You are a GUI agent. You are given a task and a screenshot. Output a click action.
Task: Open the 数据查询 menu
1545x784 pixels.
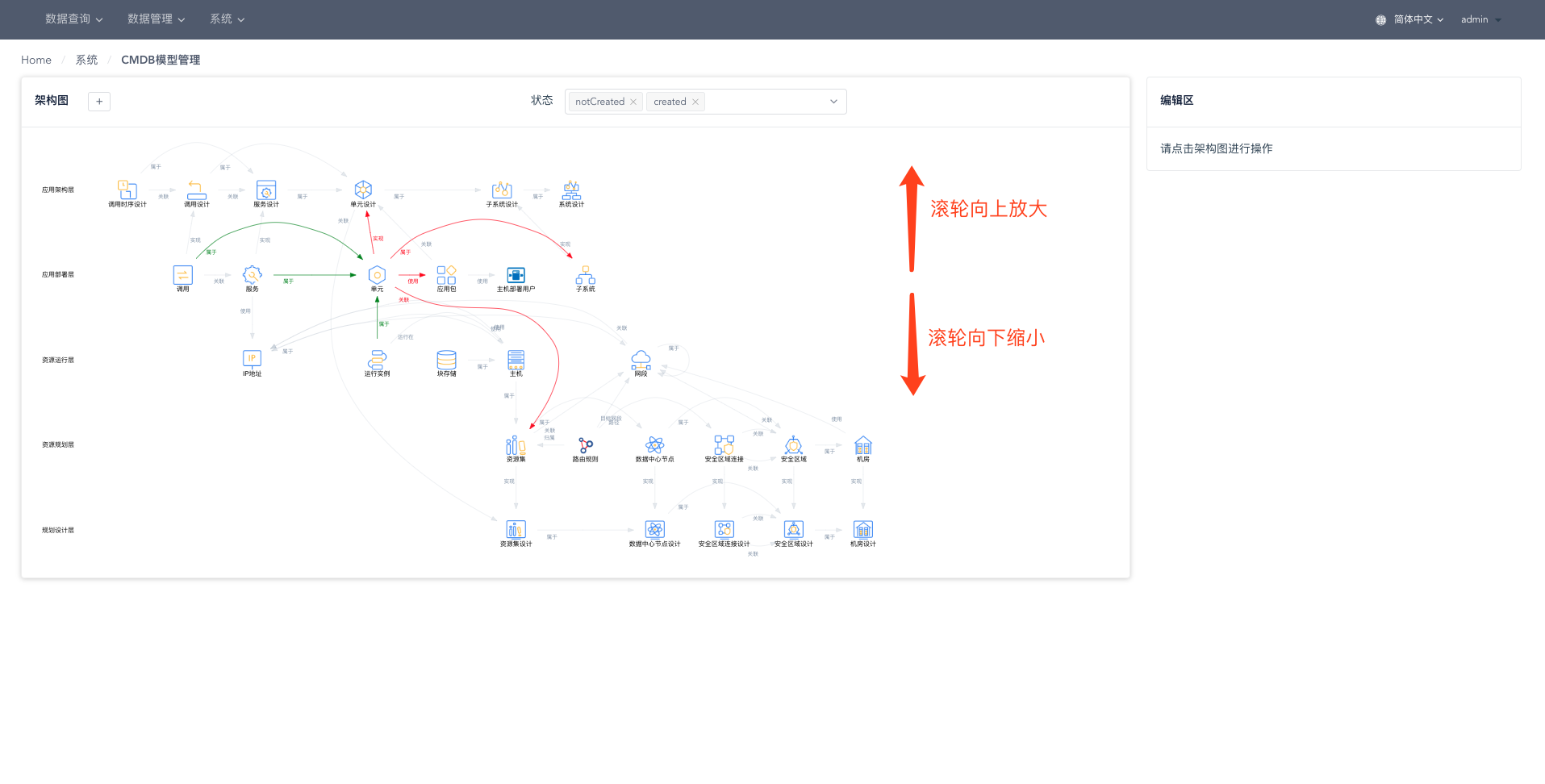pyautogui.click(x=74, y=19)
